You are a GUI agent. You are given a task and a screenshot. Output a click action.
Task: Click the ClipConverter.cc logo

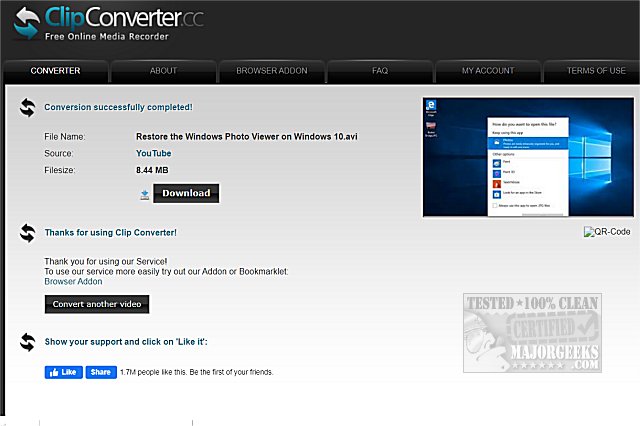109,22
